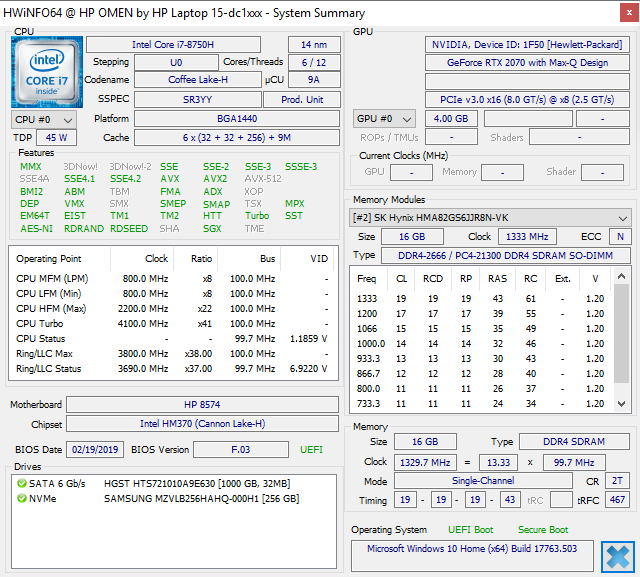Open the GPU #0 selector dropdown
This screenshot has height=577, width=640.
click(x=384, y=119)
